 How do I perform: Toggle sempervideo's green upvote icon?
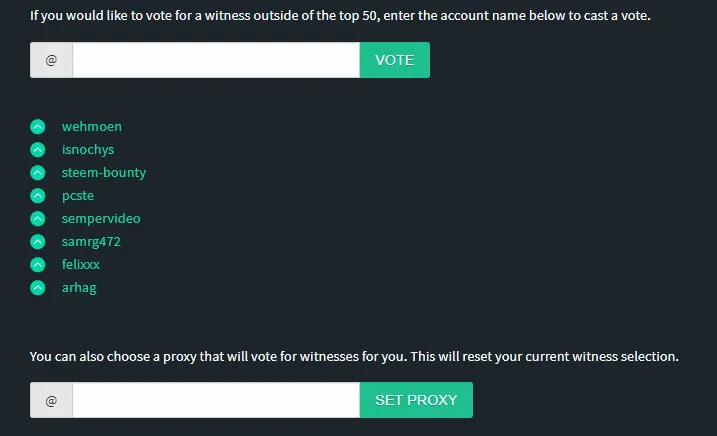(37, 219)
